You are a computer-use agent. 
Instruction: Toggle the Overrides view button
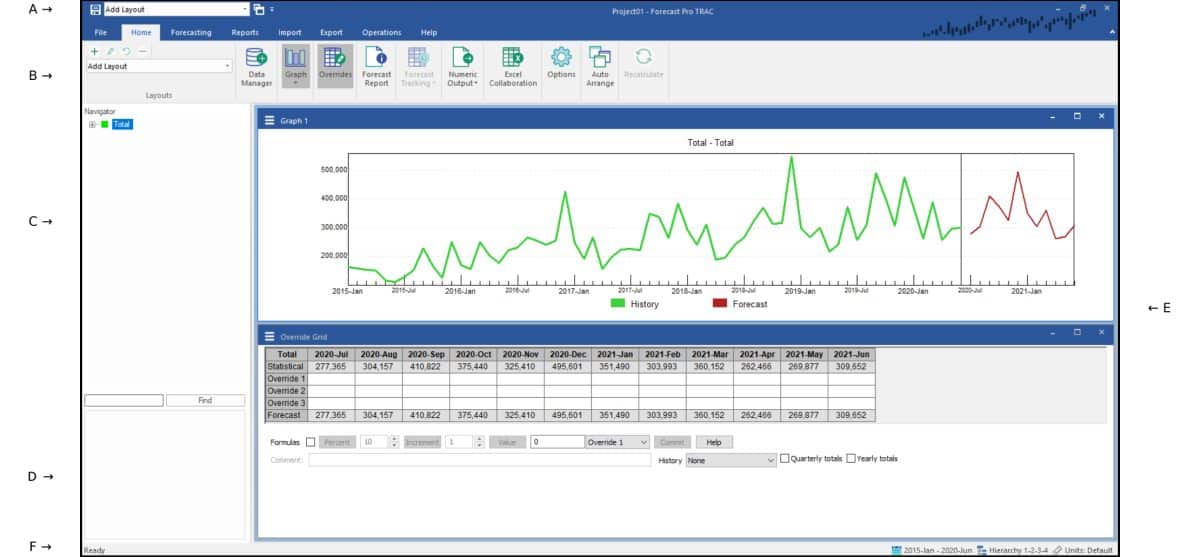335,68
